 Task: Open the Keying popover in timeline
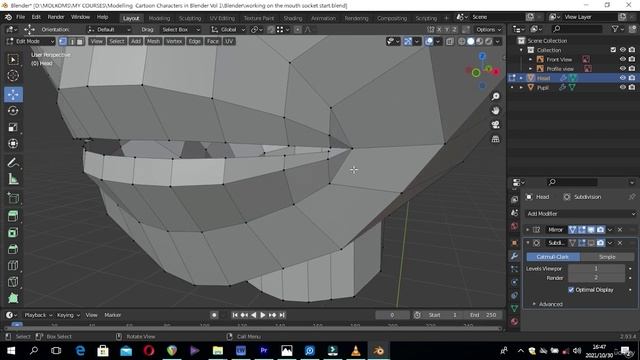pos(68,315)
